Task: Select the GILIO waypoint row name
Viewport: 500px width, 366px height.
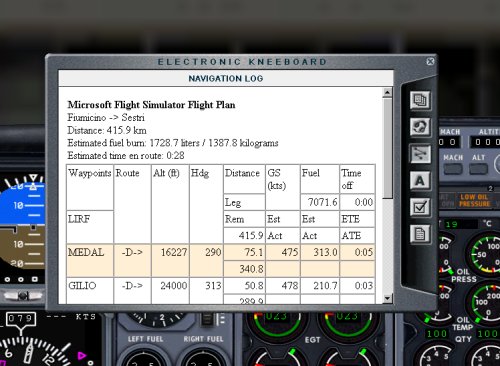Action: click(x=82, y=286)
